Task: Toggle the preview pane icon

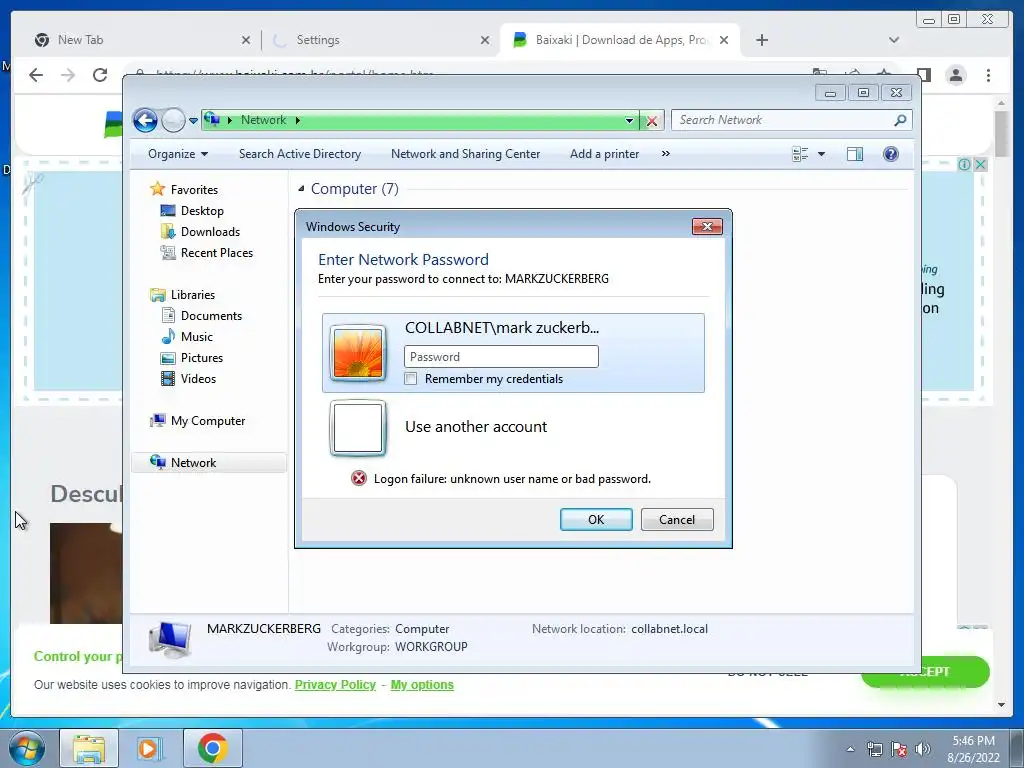Action: coord(855,154)
